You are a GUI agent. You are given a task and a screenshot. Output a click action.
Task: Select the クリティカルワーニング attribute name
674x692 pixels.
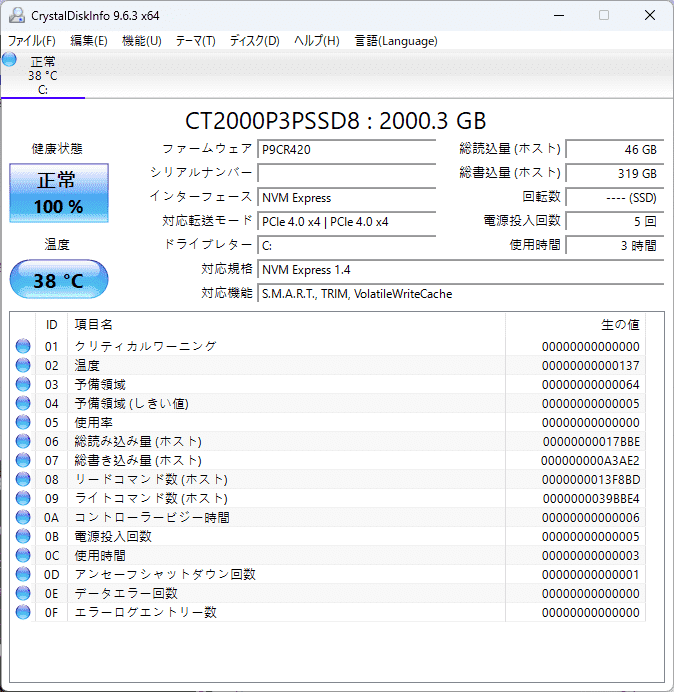point(146,346)
